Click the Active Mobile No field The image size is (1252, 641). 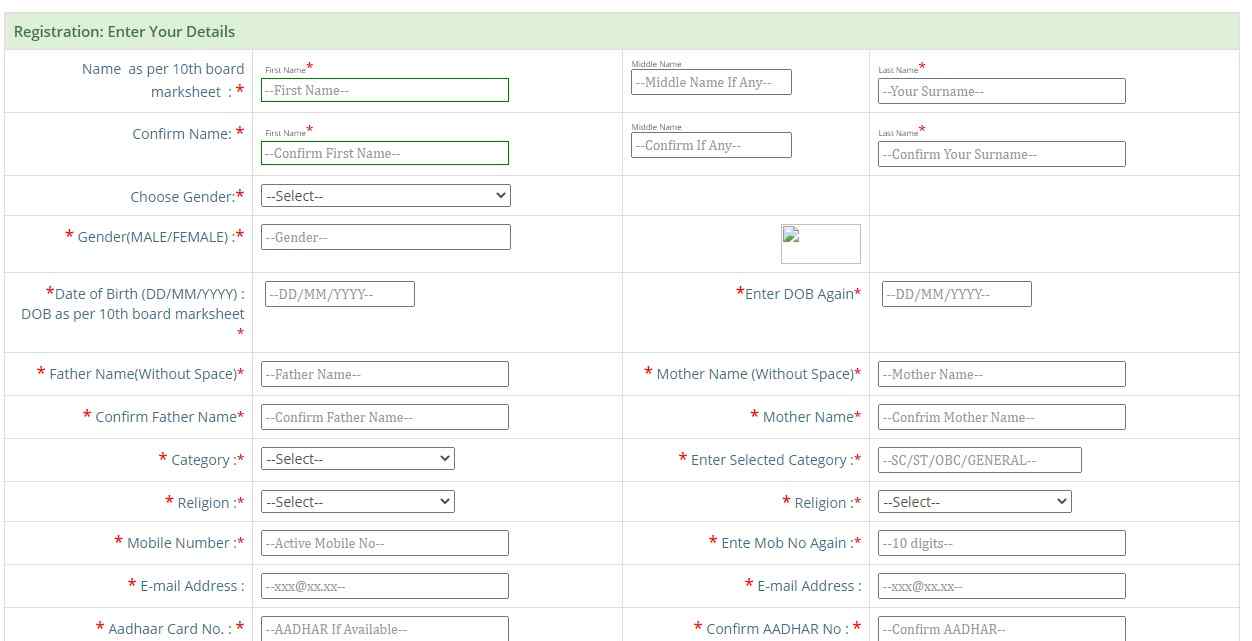point(385,543)
